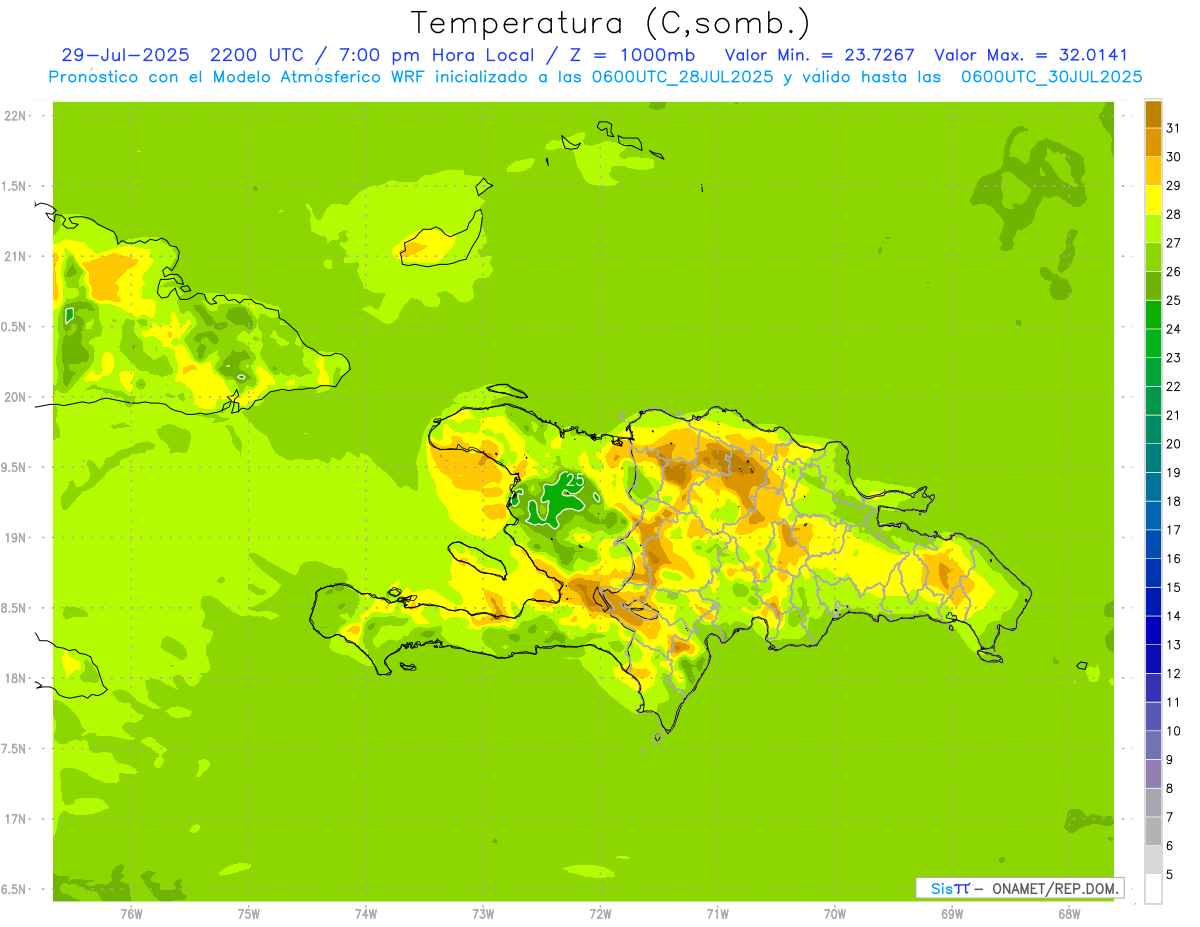This screenshot has width=1200, height=927.
Task: Click the "17N" latitude label
Action: (x=14, y=819)
